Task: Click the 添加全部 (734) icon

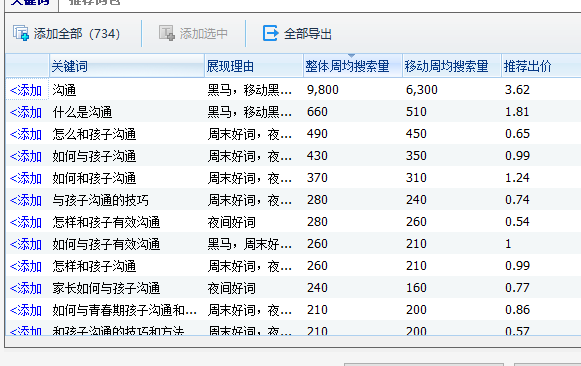Action: coord(21,33)
